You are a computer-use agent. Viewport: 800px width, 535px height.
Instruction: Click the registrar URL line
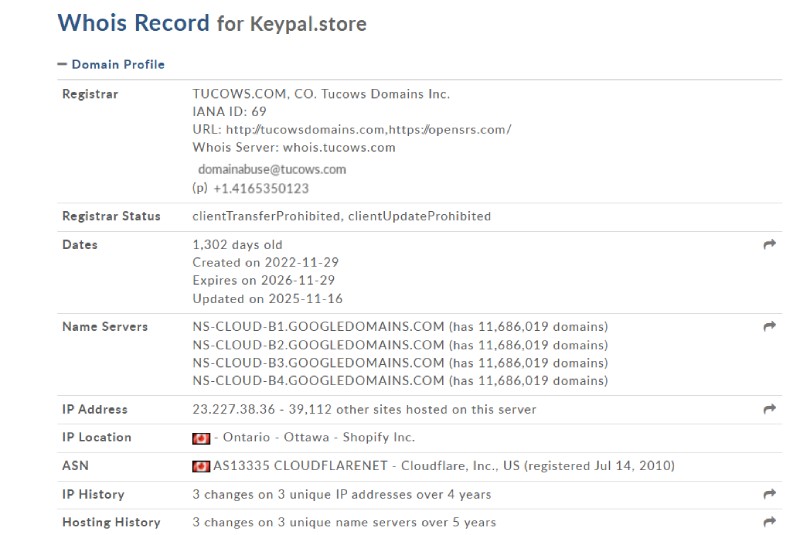coord(352,130)
